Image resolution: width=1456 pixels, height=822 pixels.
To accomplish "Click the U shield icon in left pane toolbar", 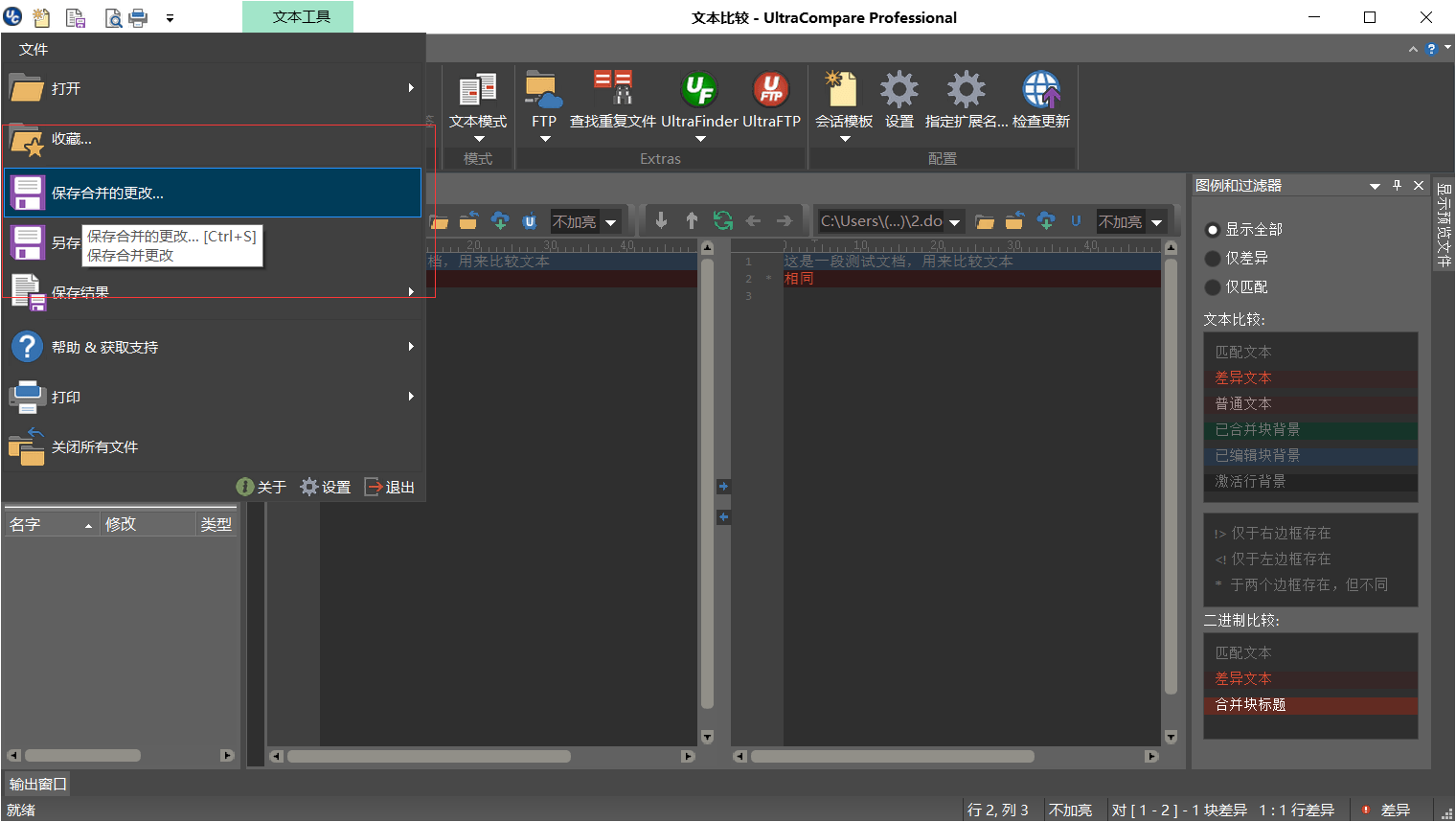I will click(530, 221).
